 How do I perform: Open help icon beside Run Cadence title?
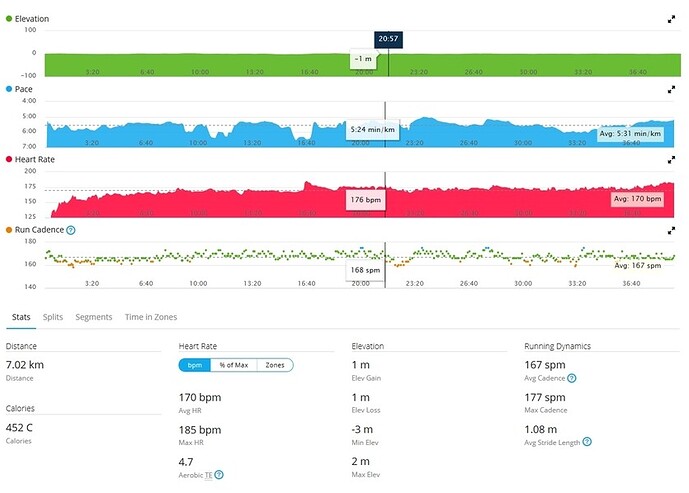click(x=71, y=230)
